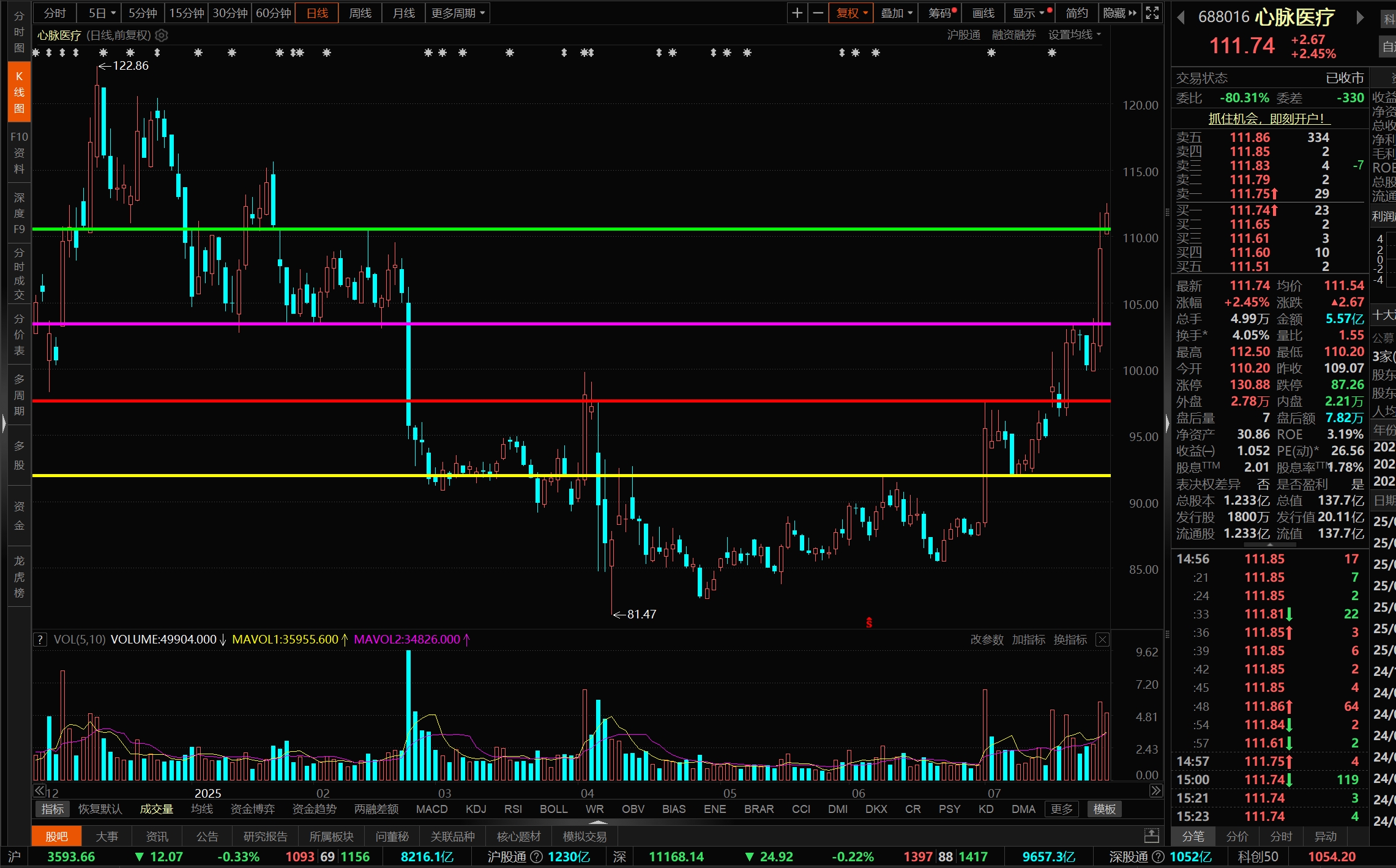The height and width of the screenshot is (868, 1396).
Task: Open K线图 view in left sidebar
Action: point(19,92)
